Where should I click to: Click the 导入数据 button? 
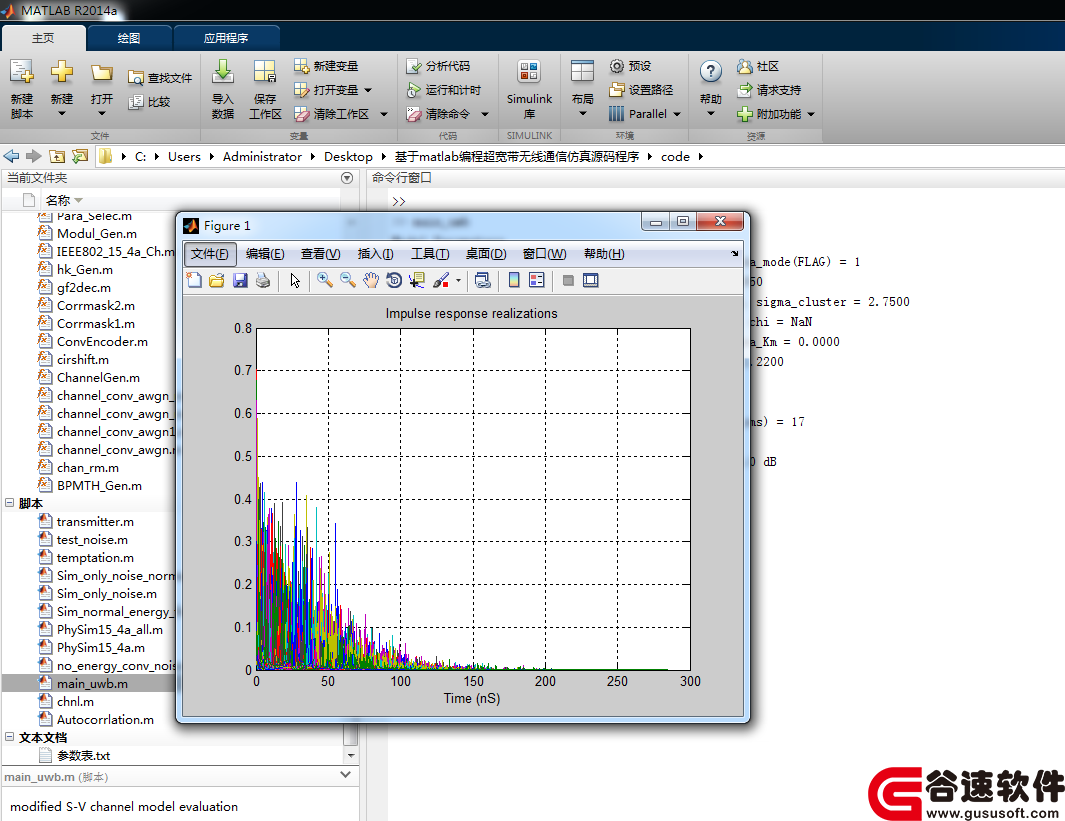[223, 89]
